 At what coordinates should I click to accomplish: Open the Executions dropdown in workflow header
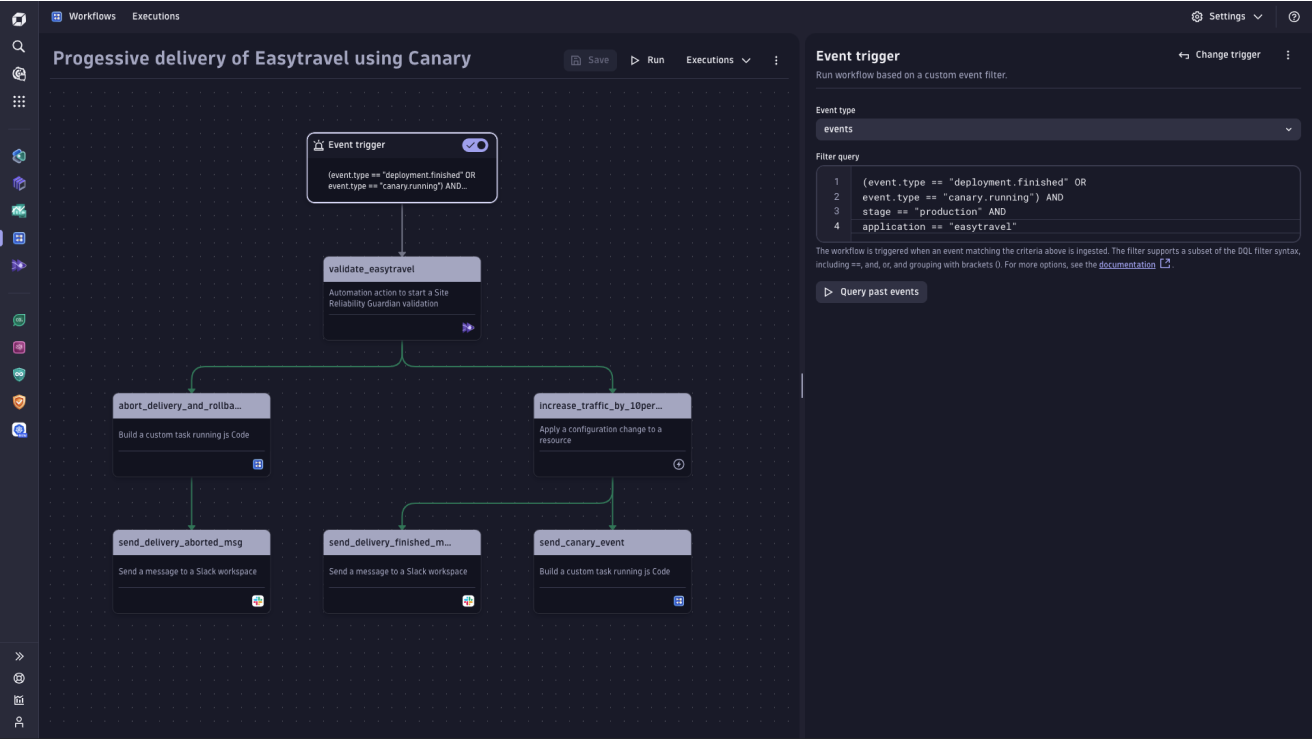coord(718,60)
